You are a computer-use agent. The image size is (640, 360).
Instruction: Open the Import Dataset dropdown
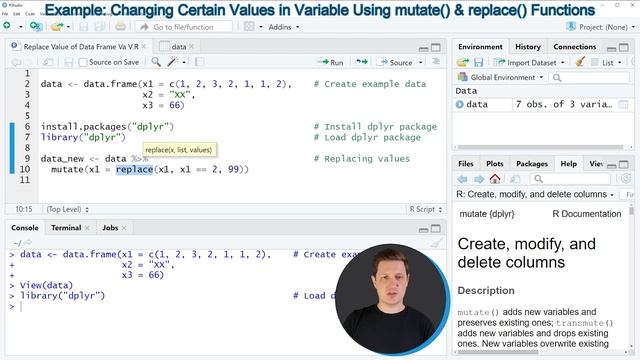(529, 62)
